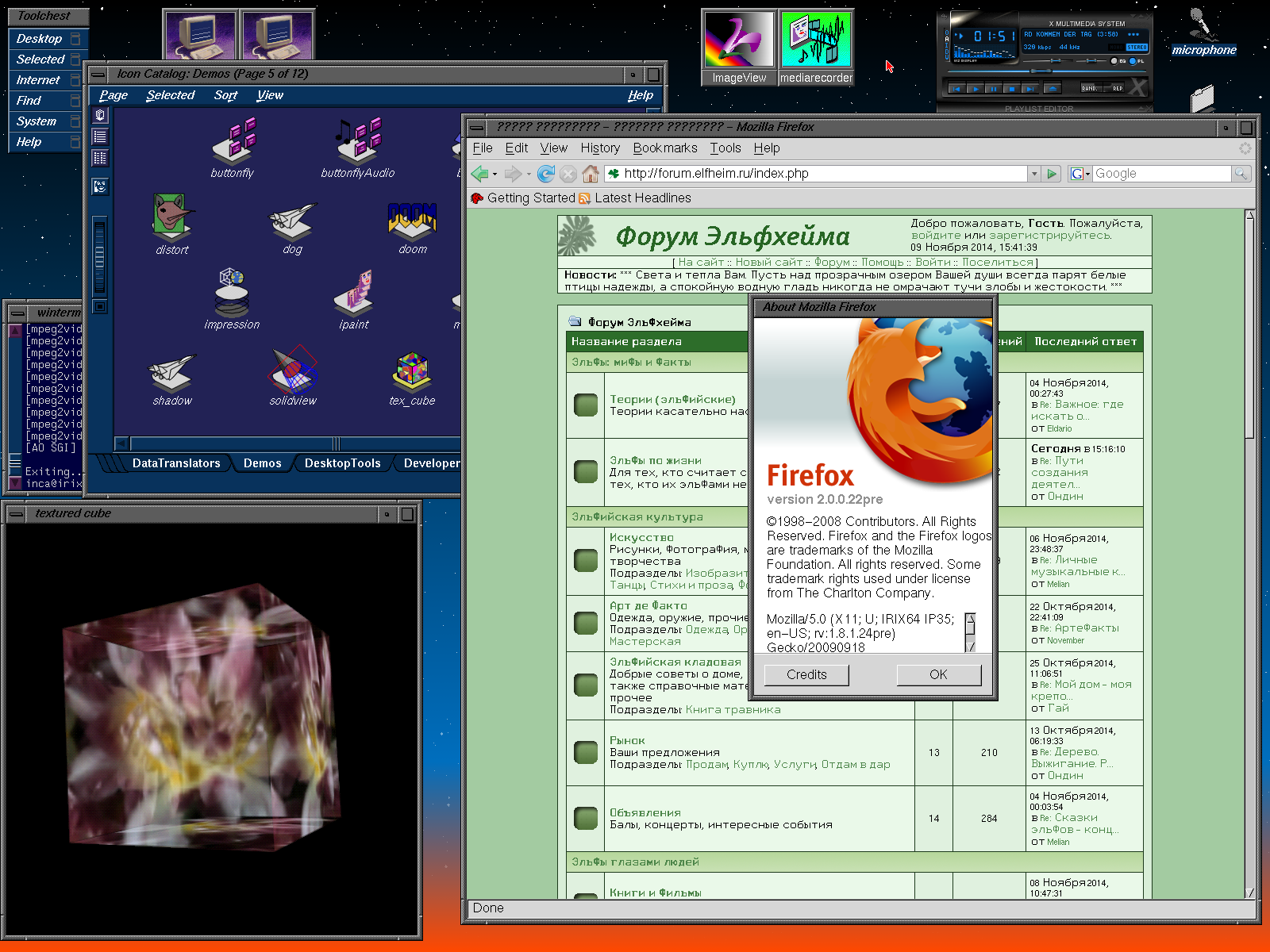Open the History menu in Firefox
This screenshot has height=952, width=1270.
tap(600, 148)
